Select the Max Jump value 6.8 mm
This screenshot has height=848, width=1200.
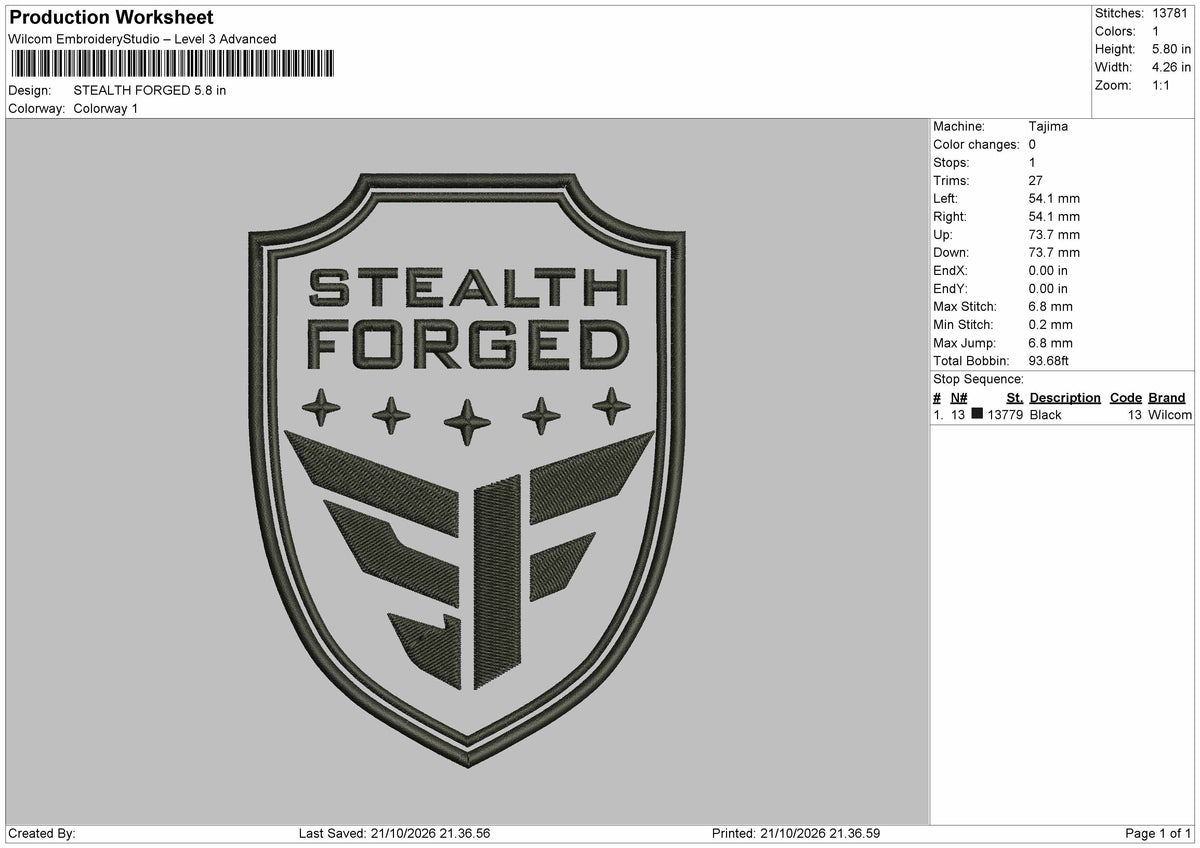pyautogui.click(x=1050, y=342)
